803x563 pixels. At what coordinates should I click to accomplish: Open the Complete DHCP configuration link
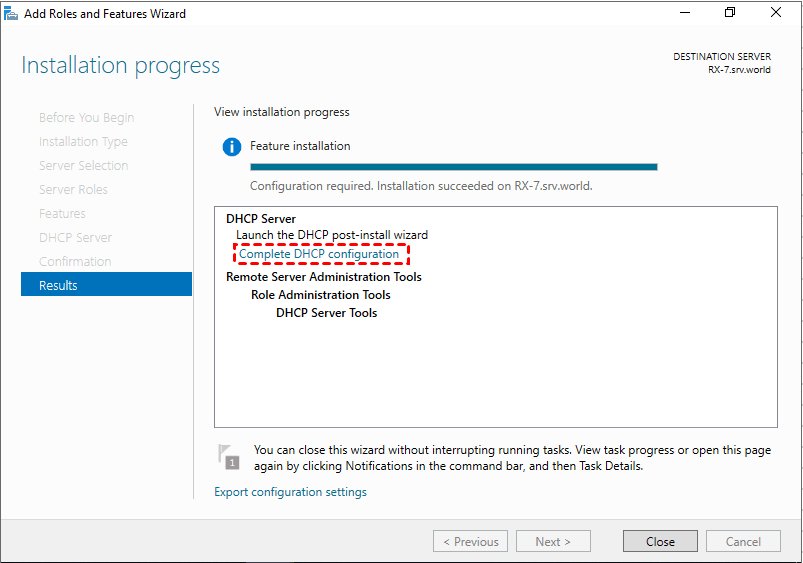point(319,254)
